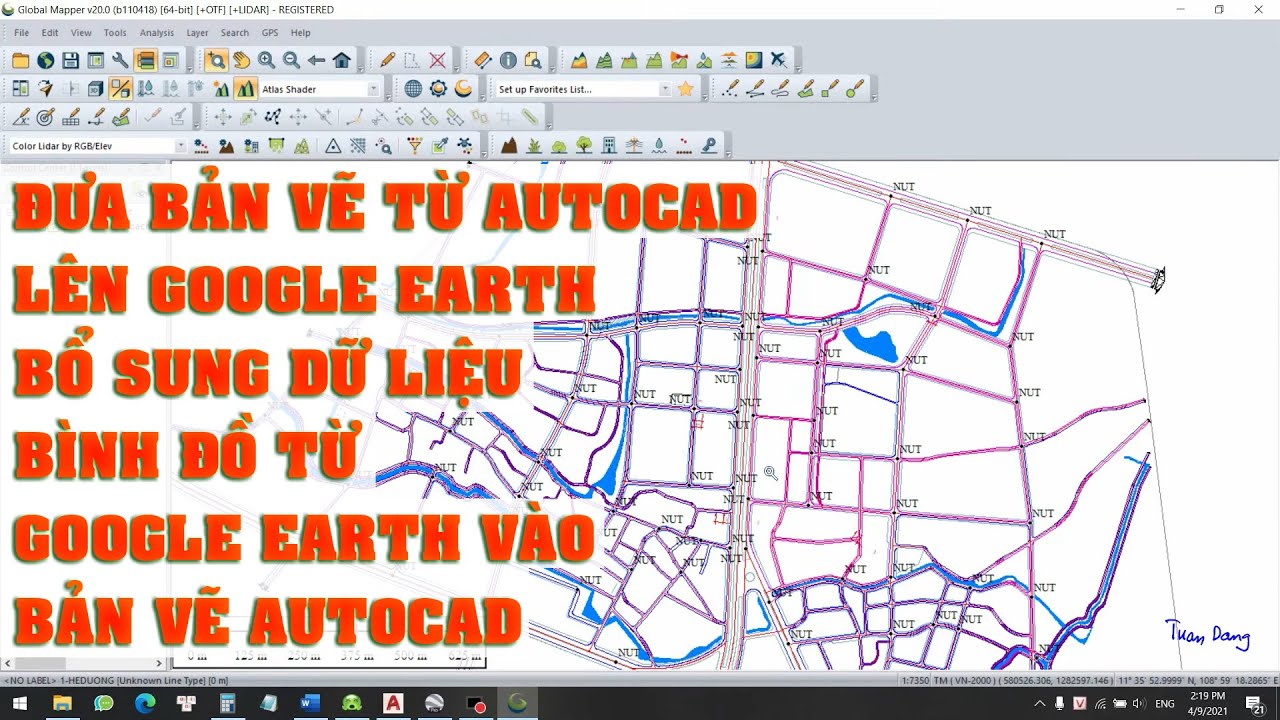Open Microsoft Edge from the taskbar
This screenshot has height=720, width=1280.
coord(145,704)
